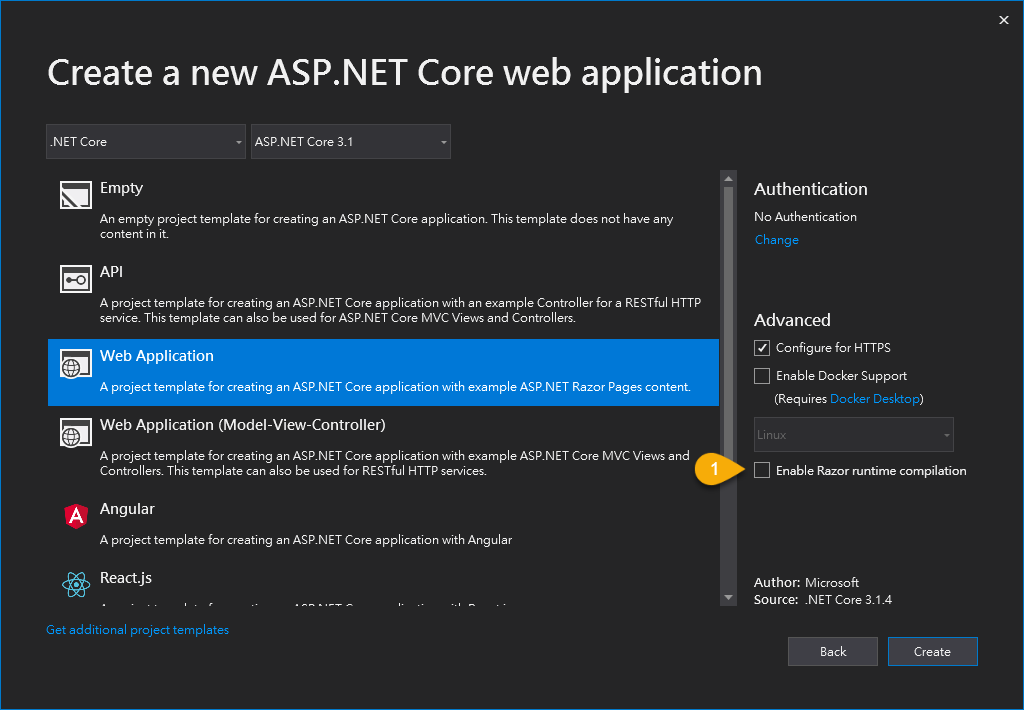Click the Empty template icon
This screenshot has height=710, width=1024.
(75, 196)
